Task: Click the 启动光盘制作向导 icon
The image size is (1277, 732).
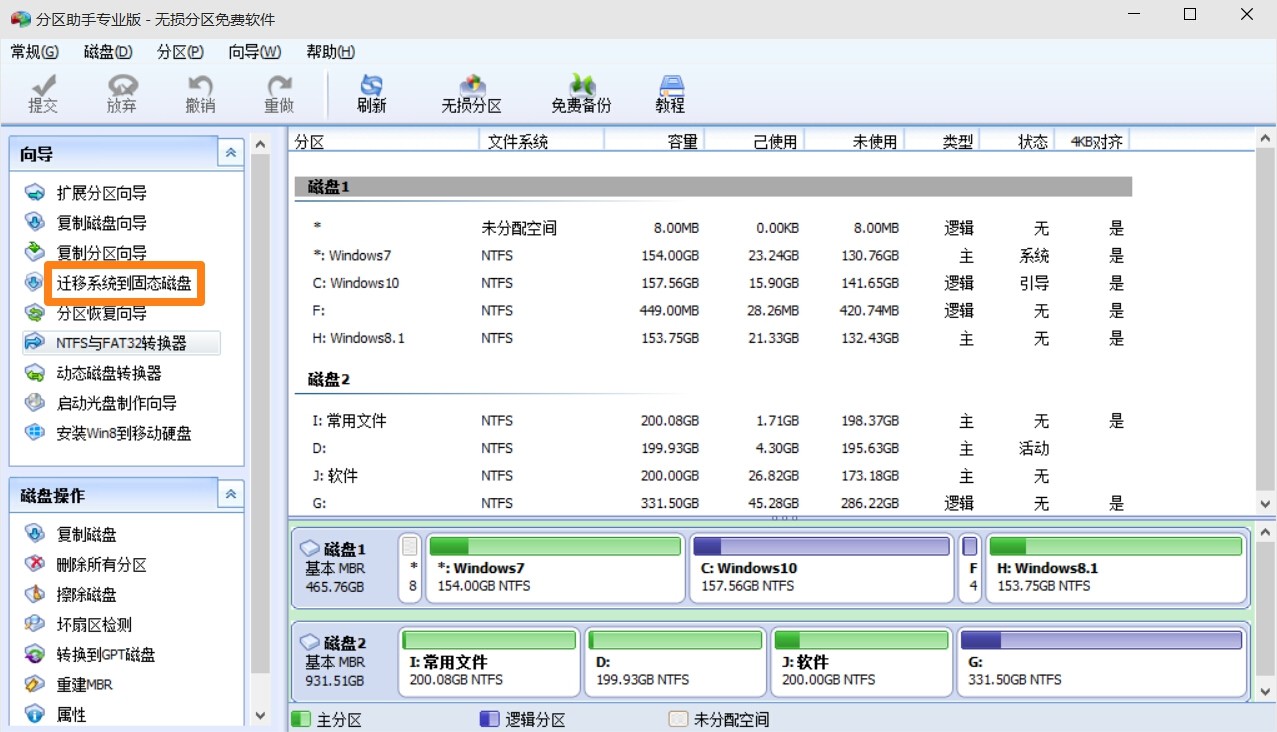Action: (35, 403)
